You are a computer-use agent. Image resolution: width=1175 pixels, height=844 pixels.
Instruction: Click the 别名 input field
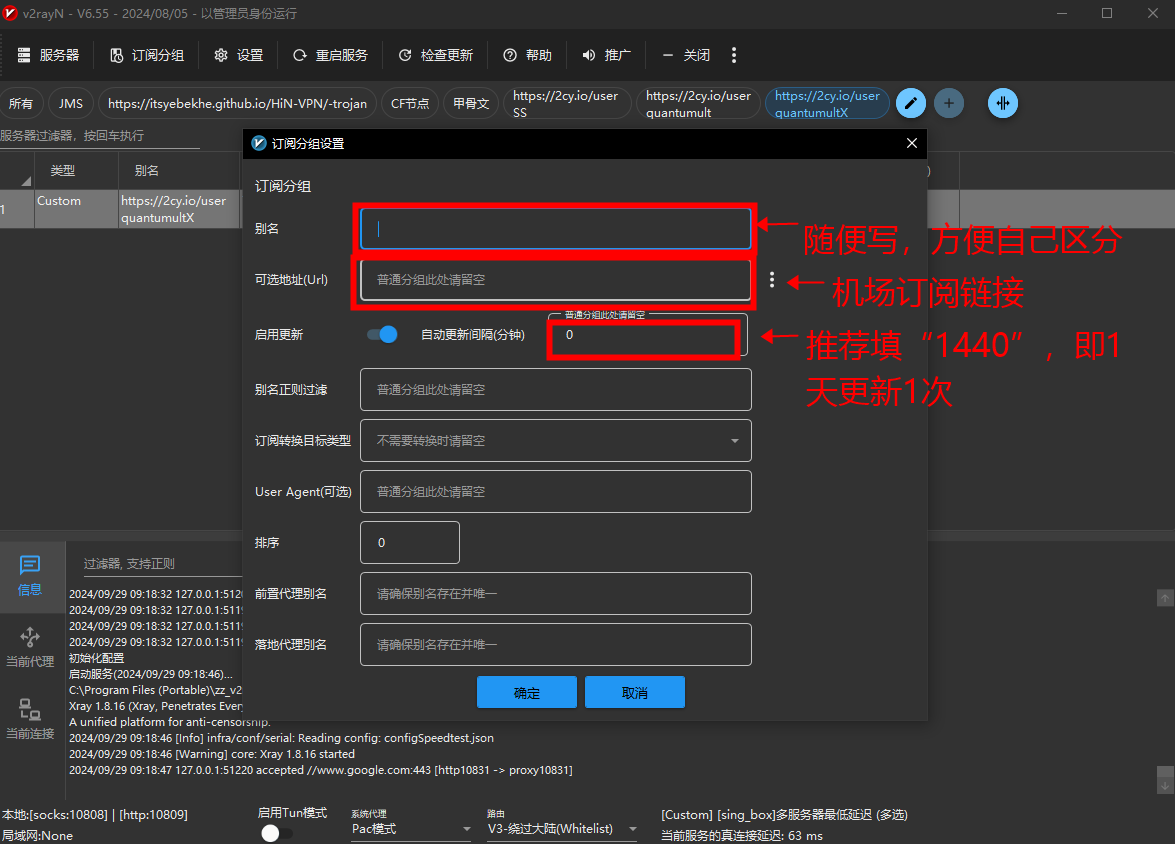click(x=555, y=229)
